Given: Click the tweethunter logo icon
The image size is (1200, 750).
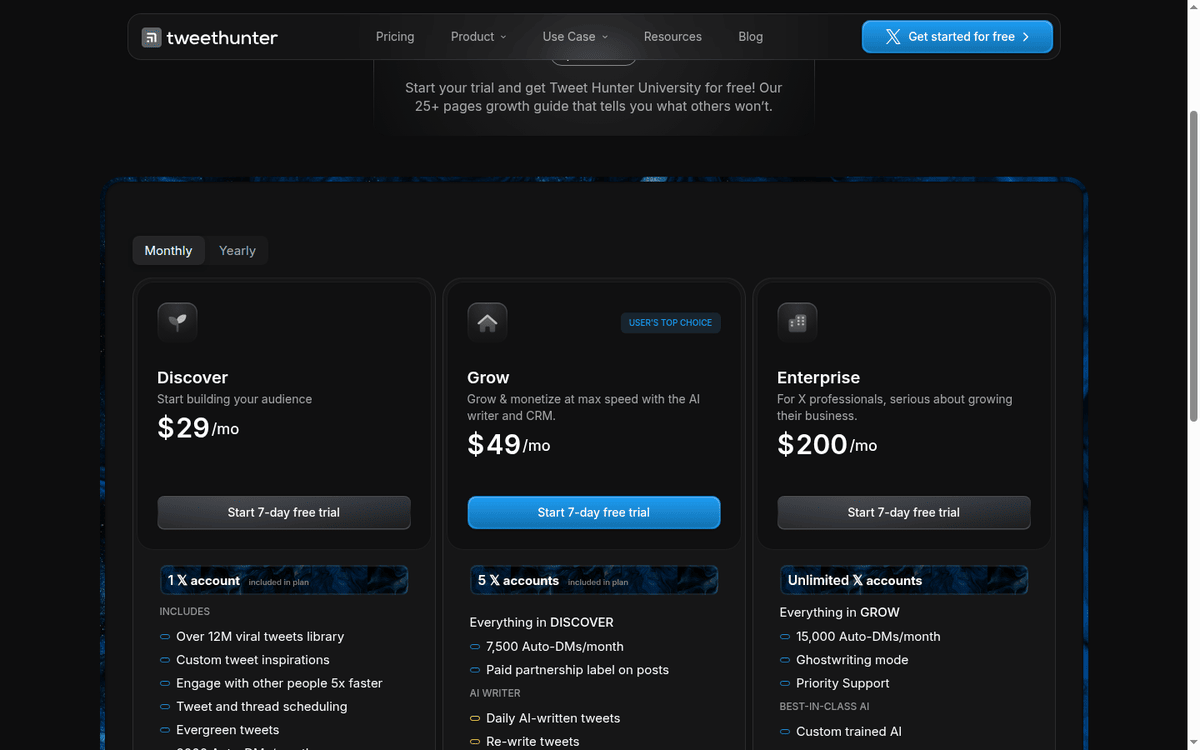Looking at the screenshot, I should pos(151,37).
